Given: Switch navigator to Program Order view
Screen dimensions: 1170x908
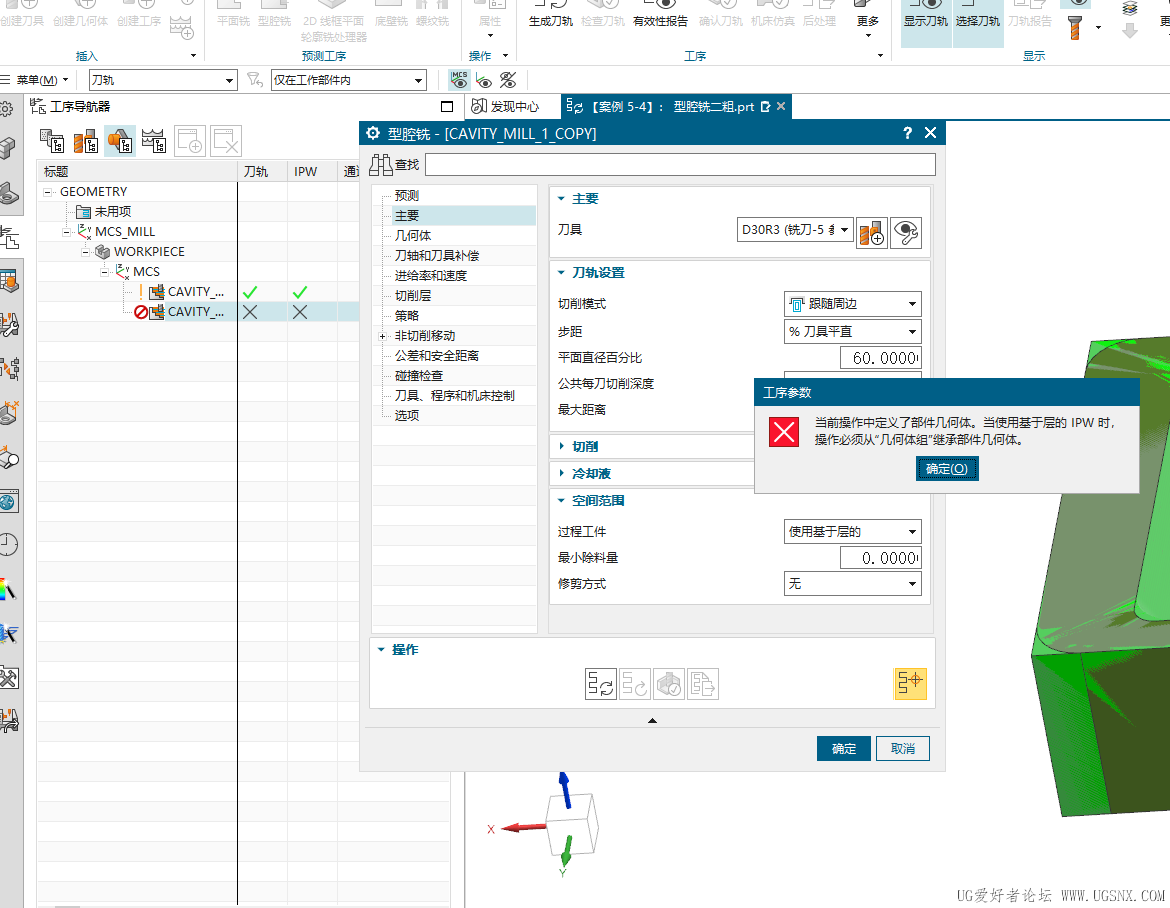Looking at the screenshot, I should (52, 140).
